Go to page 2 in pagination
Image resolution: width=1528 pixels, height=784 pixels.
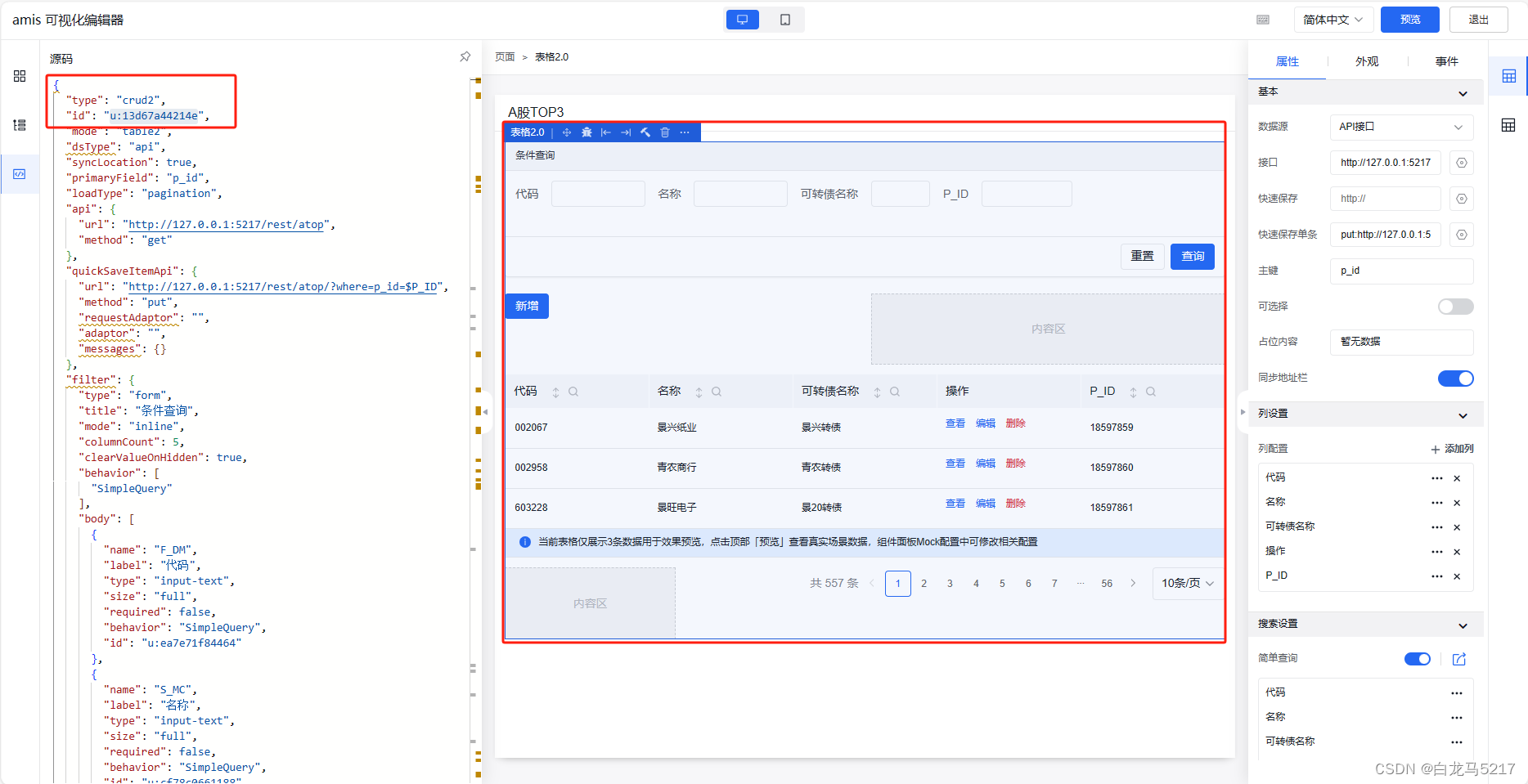924,583
